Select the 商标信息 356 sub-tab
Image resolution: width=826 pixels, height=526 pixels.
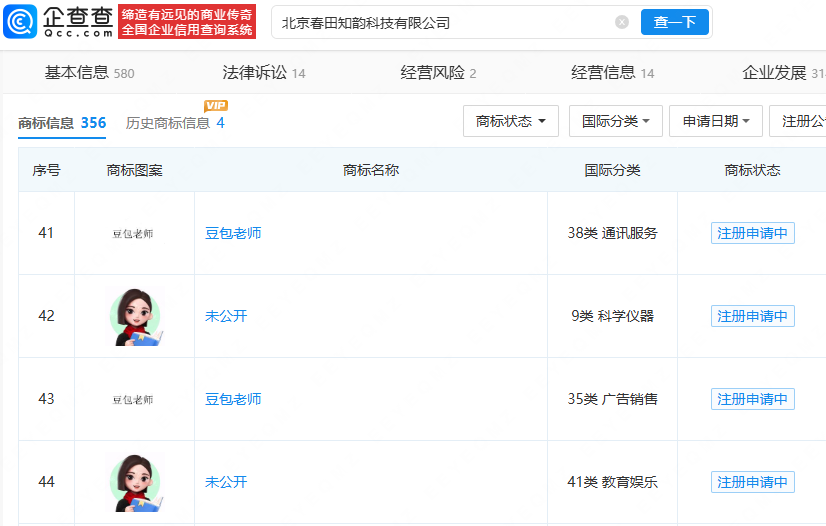click(x=62, y=123)
